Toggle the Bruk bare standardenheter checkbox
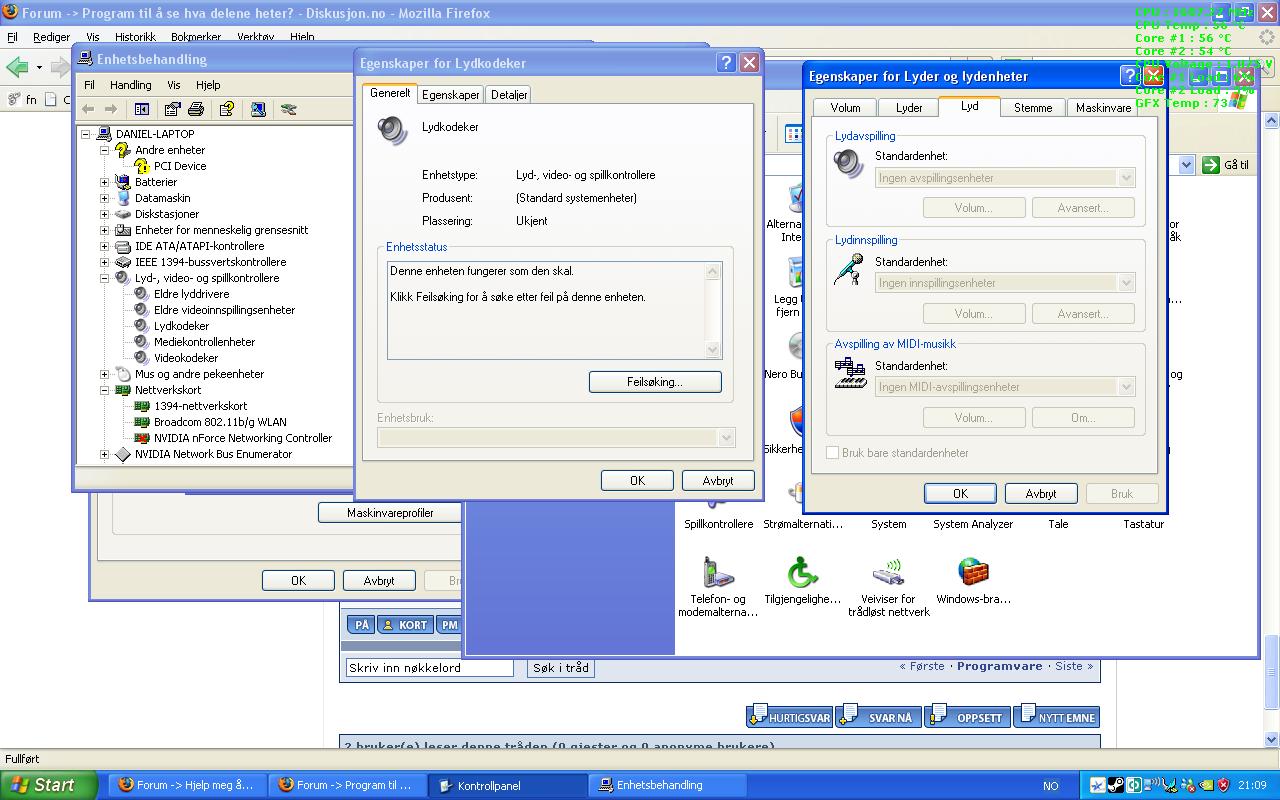Image resolution: width=1280 pixels, height=800 pixels. coord(832,453)
